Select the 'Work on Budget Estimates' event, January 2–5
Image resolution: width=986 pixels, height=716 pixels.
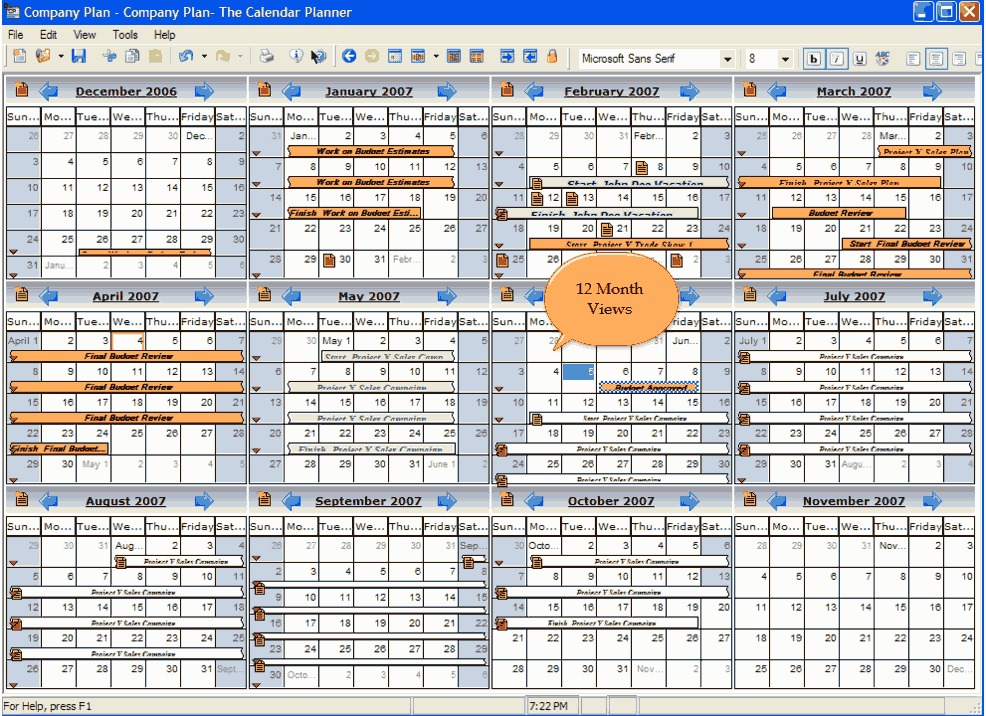371,151
